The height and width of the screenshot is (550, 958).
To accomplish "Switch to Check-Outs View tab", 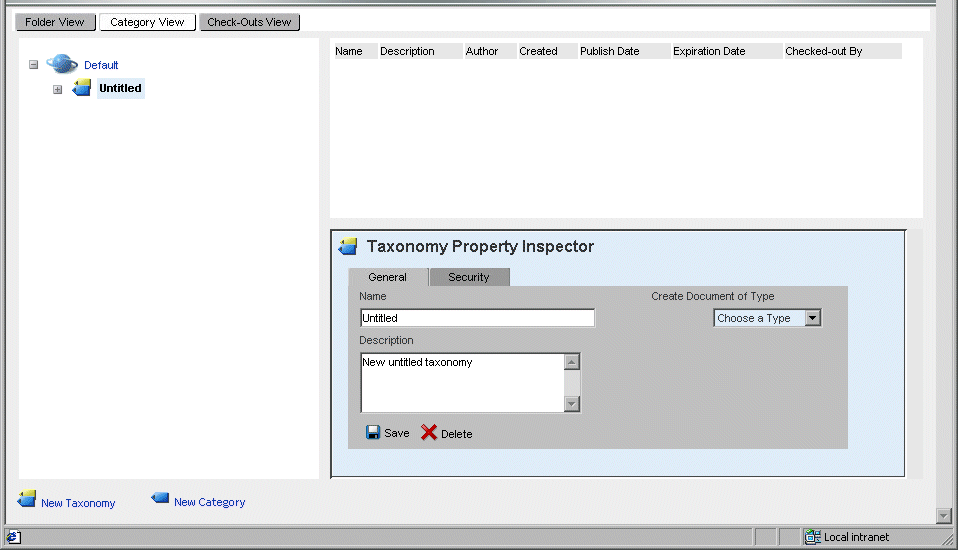I will [x=249, y=22].
